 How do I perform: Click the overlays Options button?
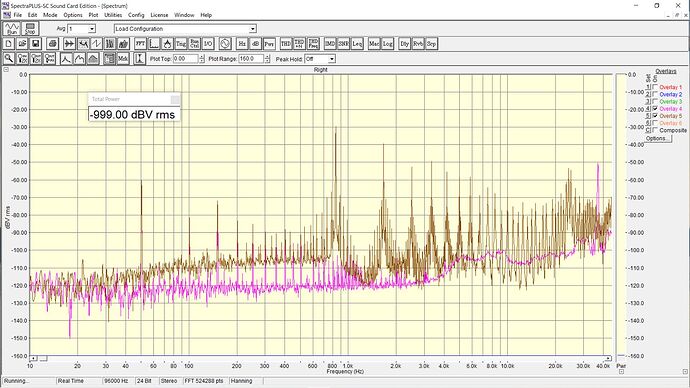point(658,138)
